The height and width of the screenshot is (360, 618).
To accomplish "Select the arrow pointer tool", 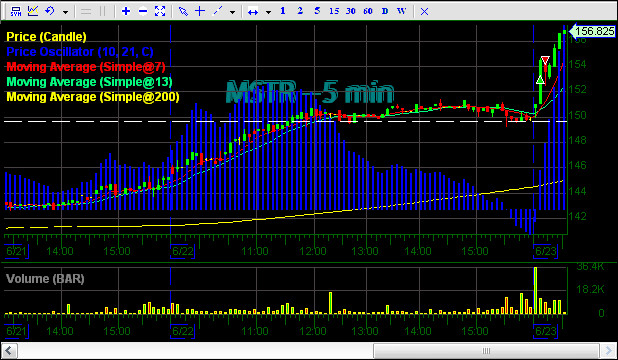I will tap(183, 11).
